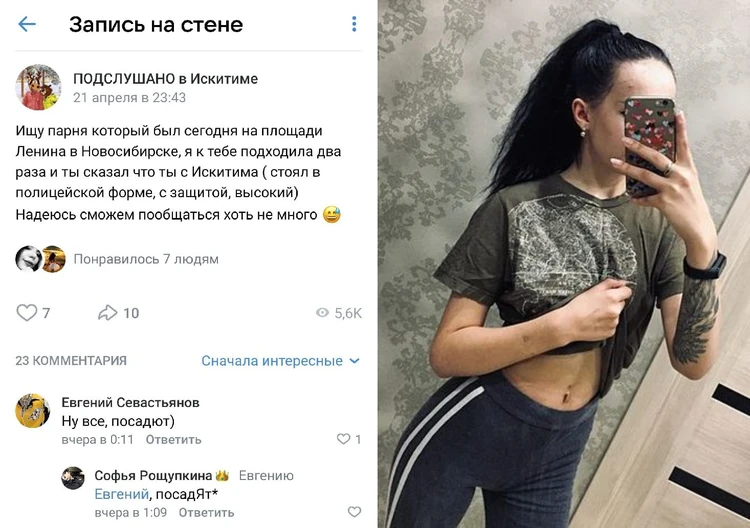Image resolution: width=750 pixels, height=528 pixels.
Task: Open the Софья Рощупкина profile name
Action: click(x=153, y=476)
